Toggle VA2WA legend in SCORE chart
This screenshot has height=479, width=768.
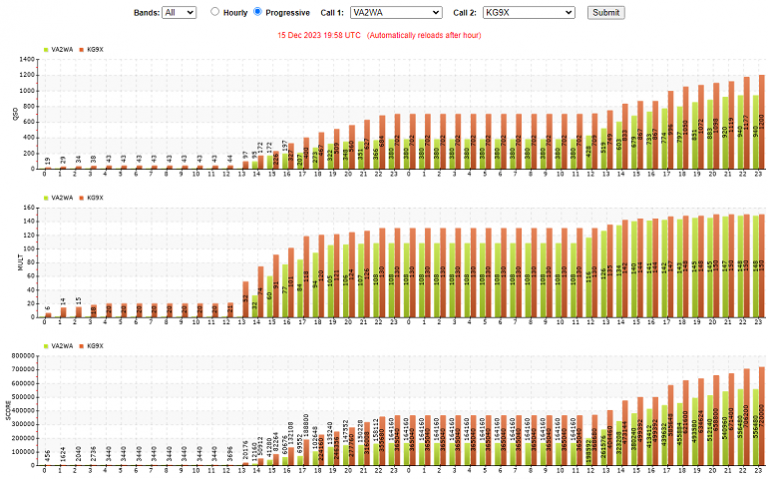pos(62,345)
